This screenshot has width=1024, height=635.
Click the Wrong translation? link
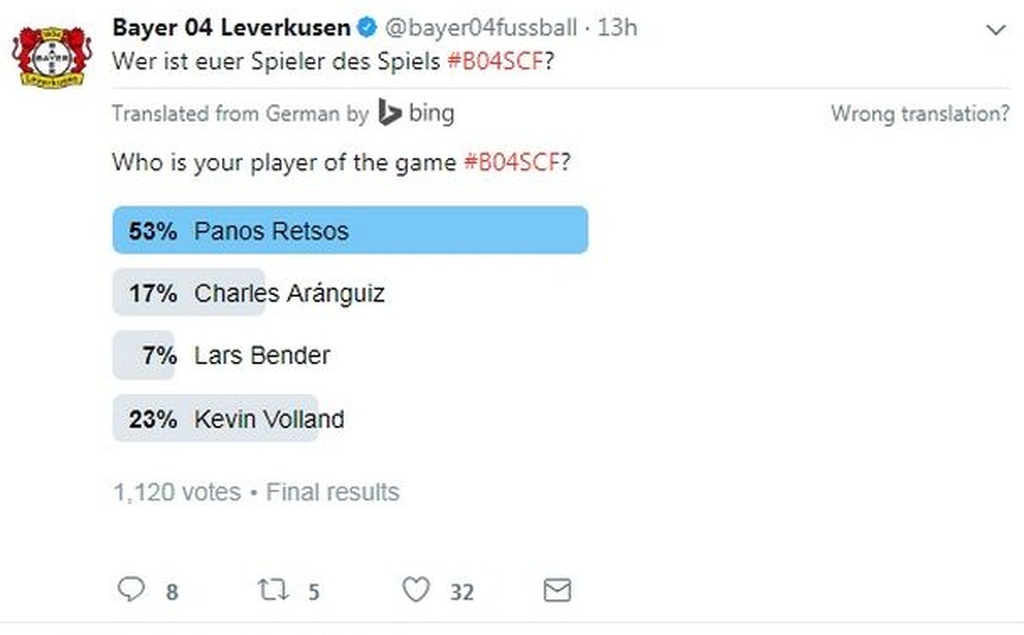[x=920, y=114]
